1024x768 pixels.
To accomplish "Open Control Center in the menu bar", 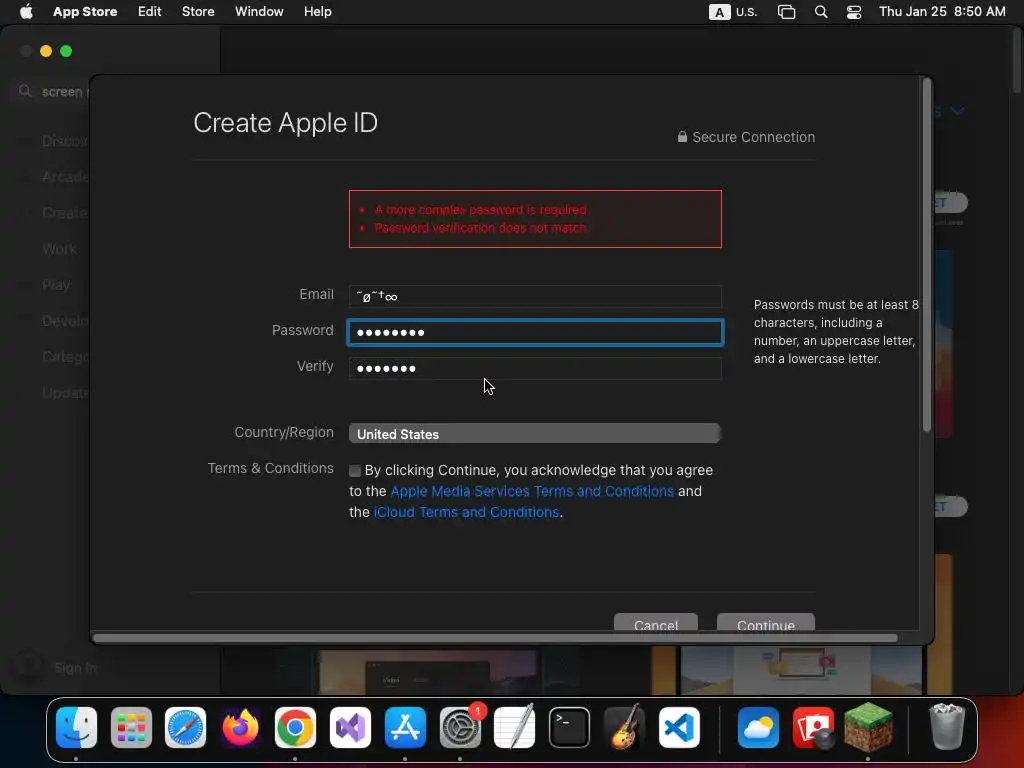I will click(854, 12).
